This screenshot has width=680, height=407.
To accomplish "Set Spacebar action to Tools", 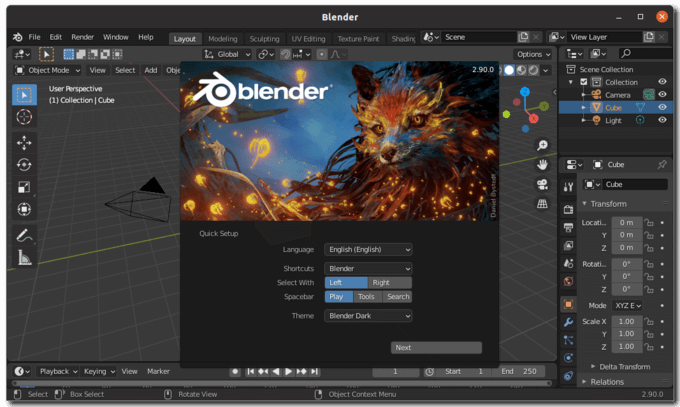I will tap(368, 297).
